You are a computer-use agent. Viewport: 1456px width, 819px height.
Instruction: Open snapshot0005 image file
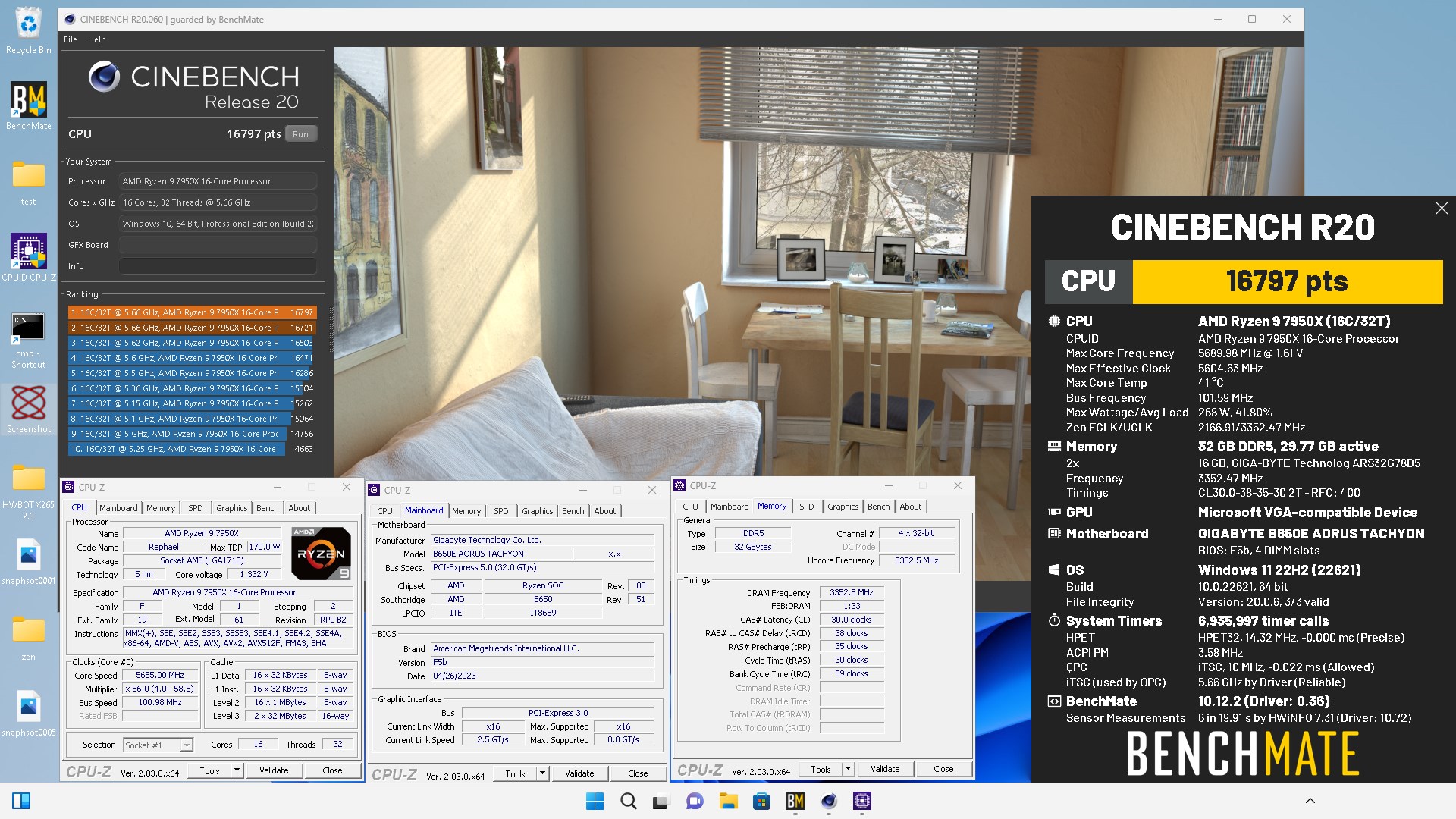click(29, 714)
